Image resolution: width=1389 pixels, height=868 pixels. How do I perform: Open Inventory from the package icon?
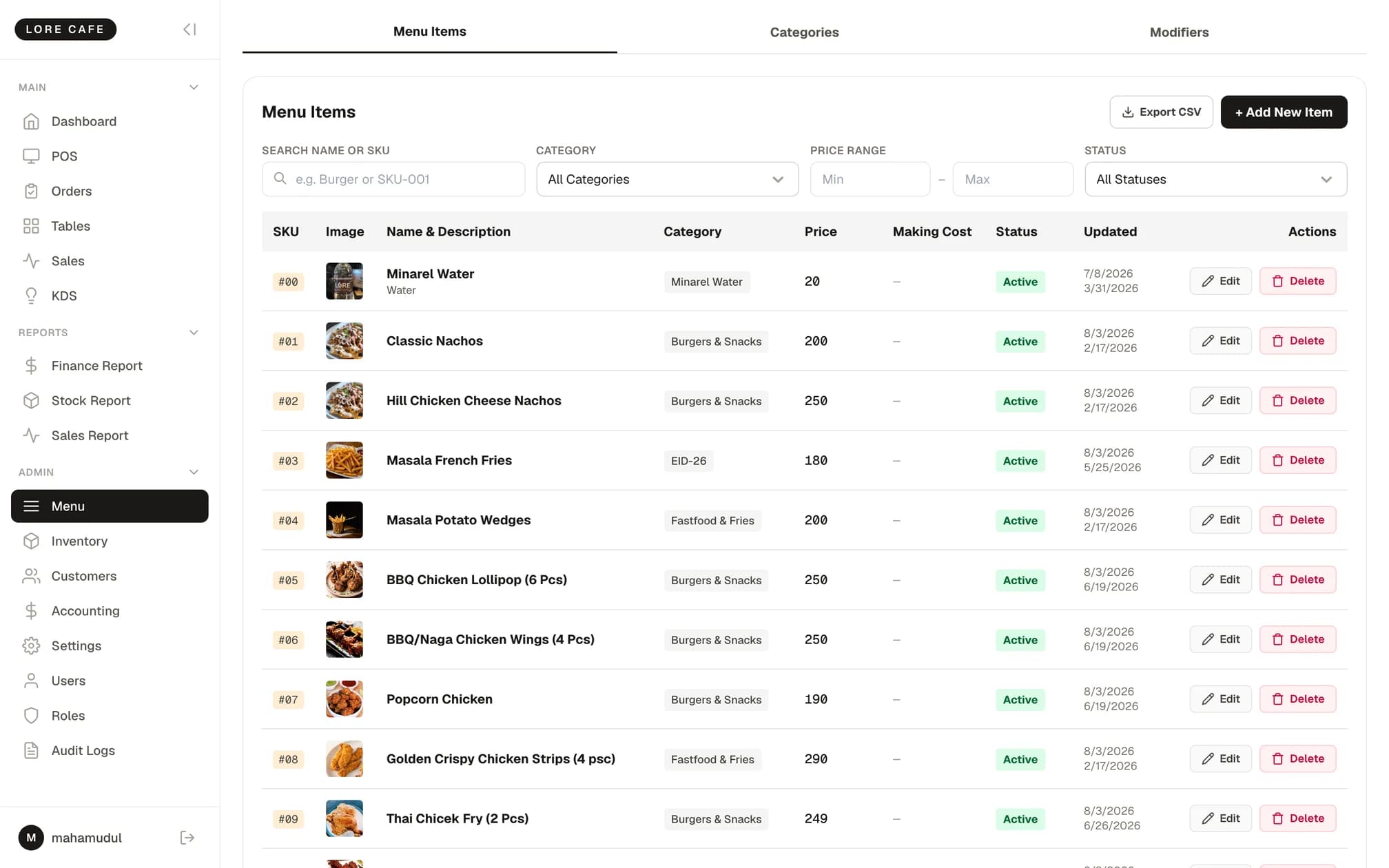(x=31, y=541)
